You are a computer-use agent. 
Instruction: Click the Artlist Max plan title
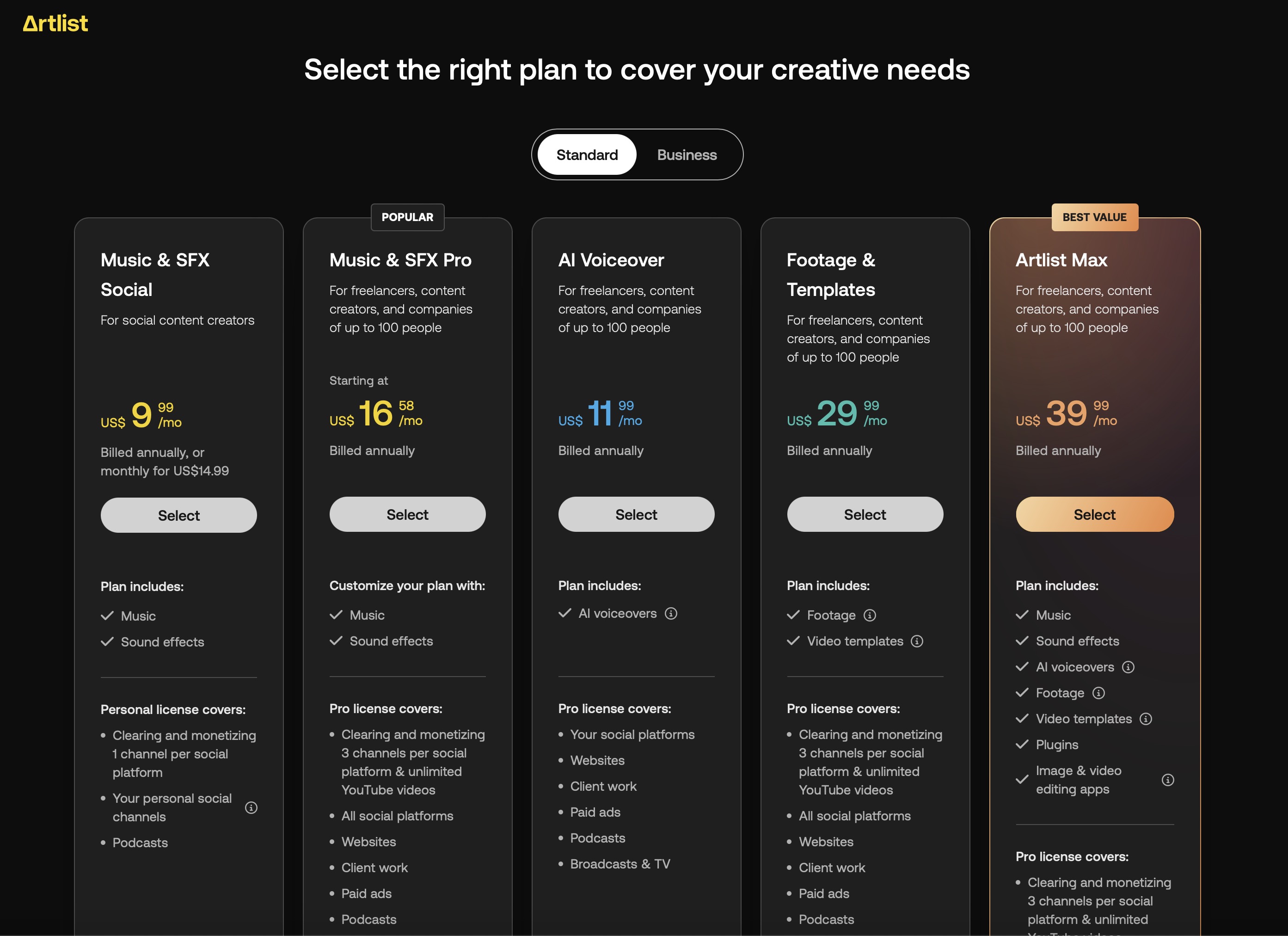click(1061, 260)
